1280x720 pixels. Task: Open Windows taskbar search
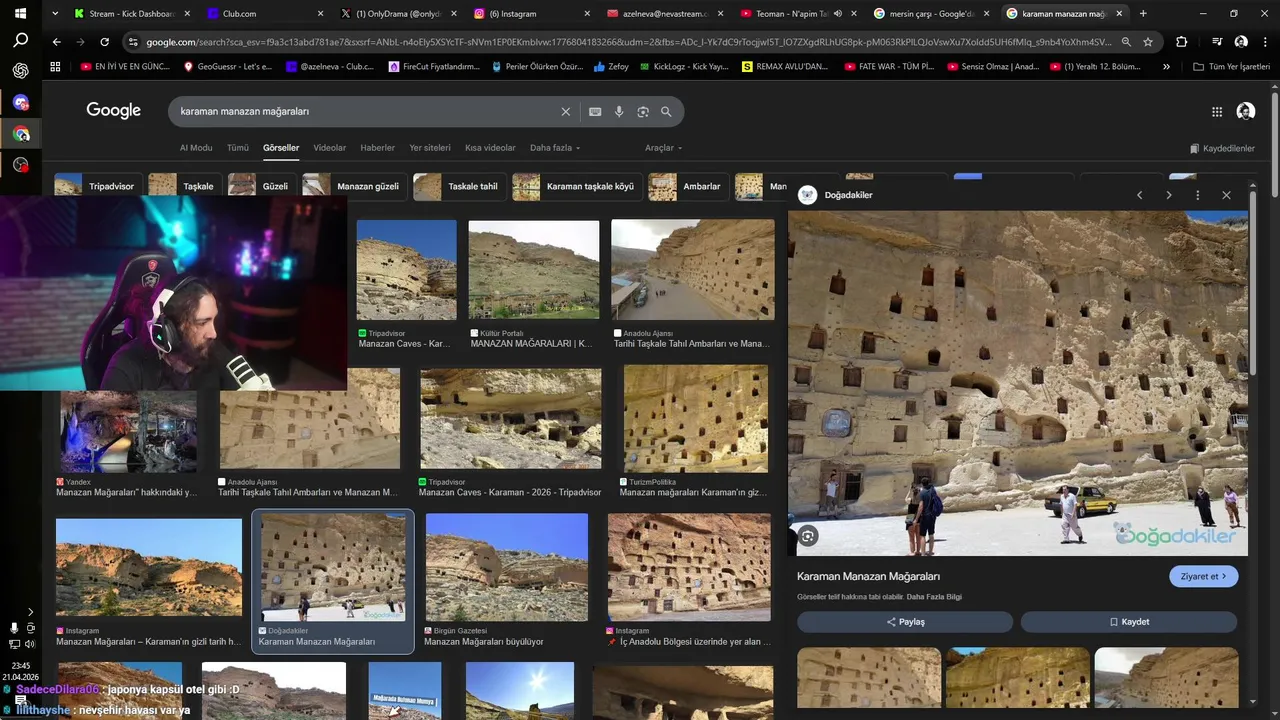coord(20,41)
